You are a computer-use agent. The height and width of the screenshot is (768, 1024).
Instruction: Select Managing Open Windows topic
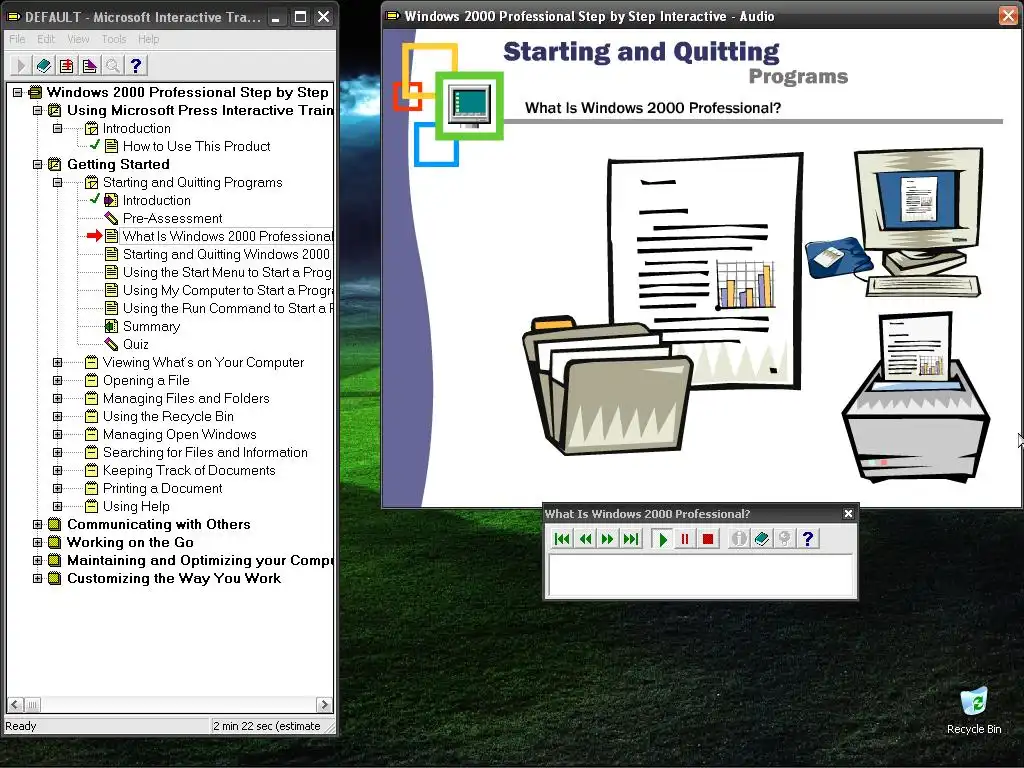pos(180,434)
